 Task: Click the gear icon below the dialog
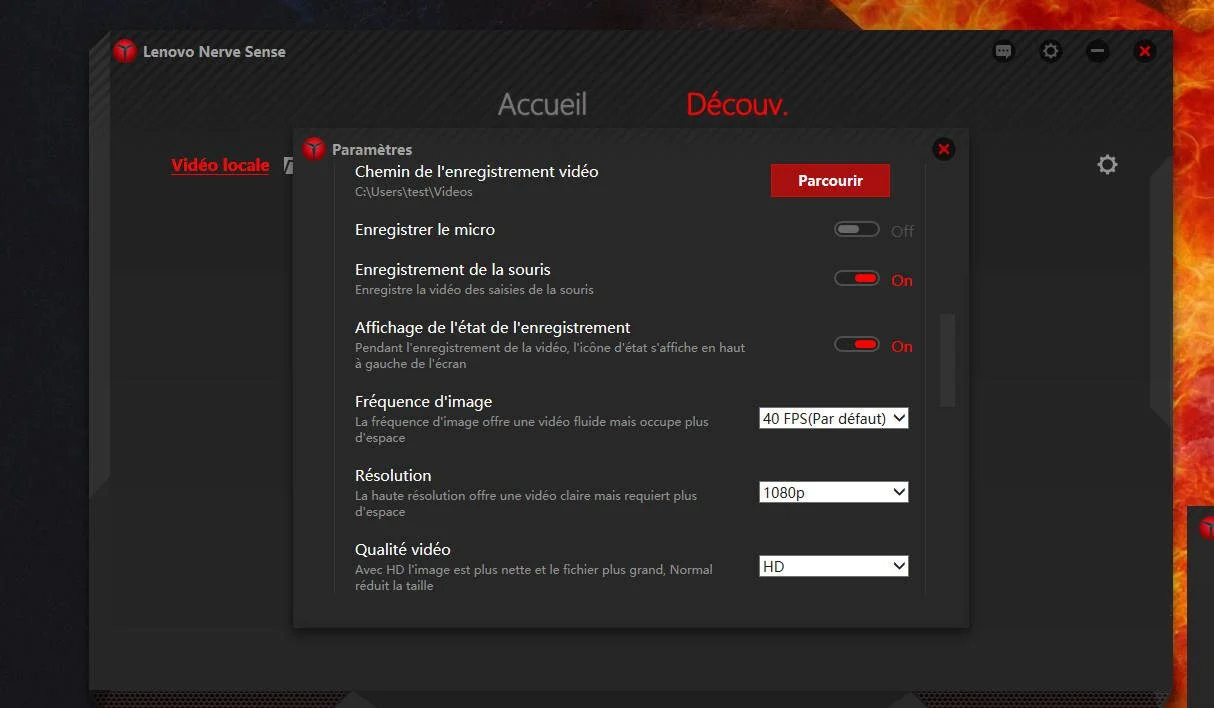pyautogui.click(x=1107, y=164)
